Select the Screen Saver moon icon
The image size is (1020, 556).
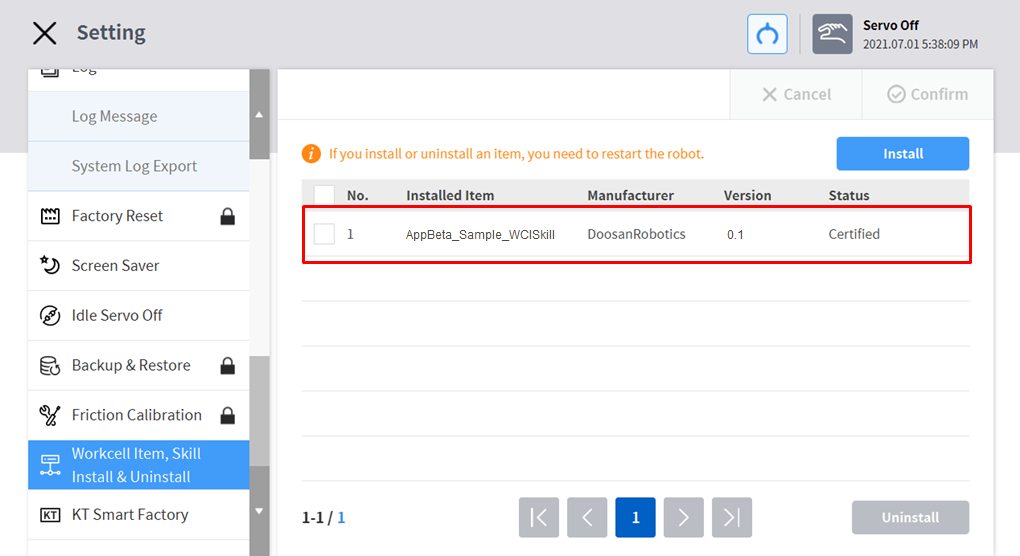tap(50, 266)
